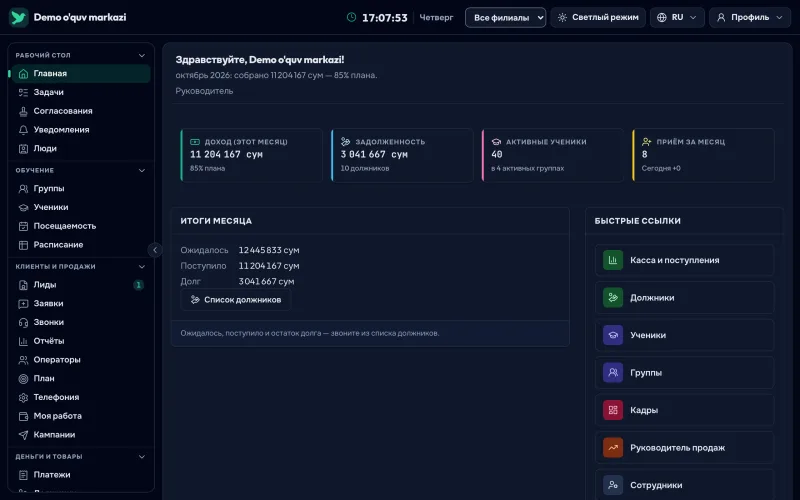Click the Долг value 3 041 667 сум

(x=266, y=282)
